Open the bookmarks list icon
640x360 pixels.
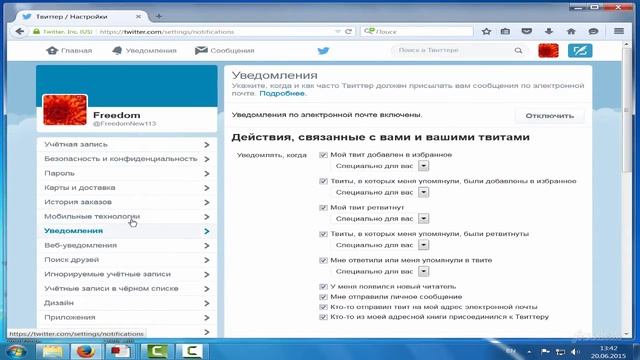pyautogui.click(x=505, y=31)
